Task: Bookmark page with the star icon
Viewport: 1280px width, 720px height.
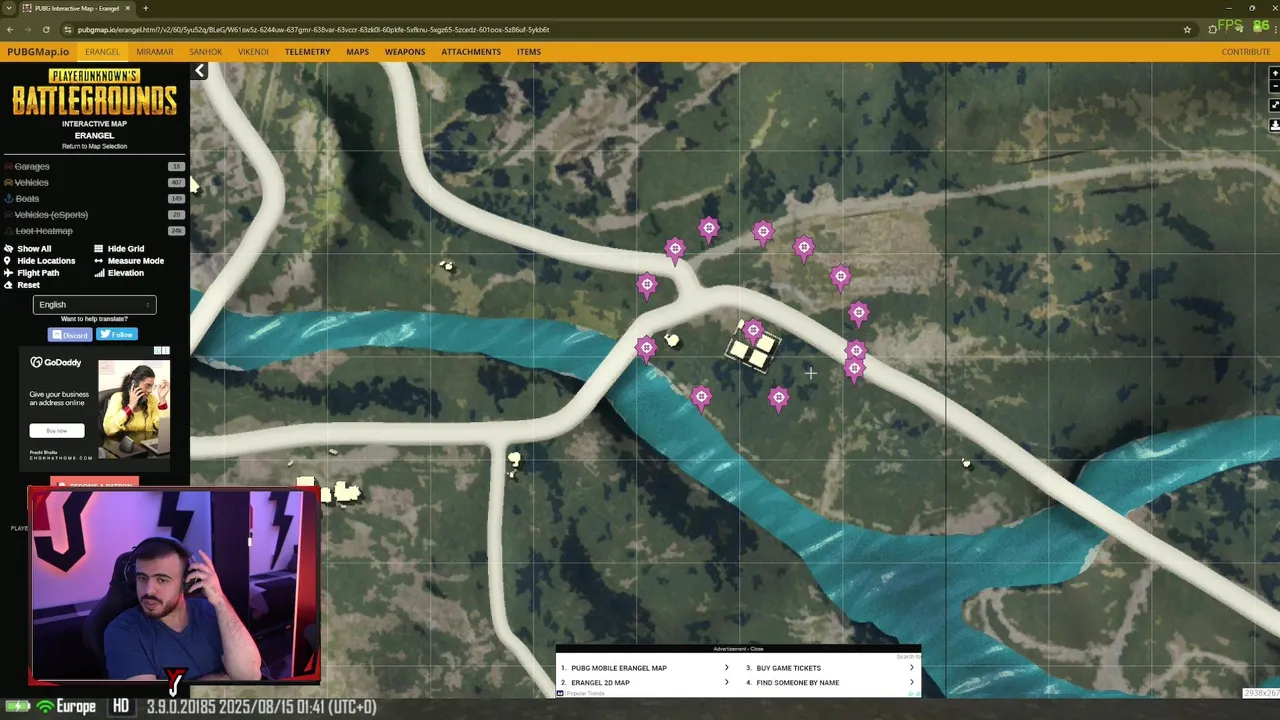Action: 1187,30
